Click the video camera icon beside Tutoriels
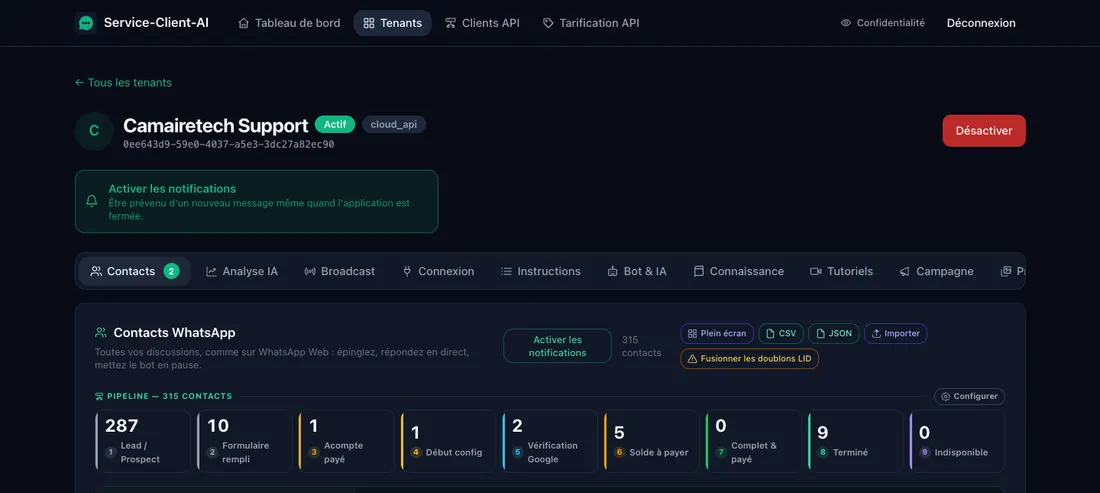 coord(816,271)
